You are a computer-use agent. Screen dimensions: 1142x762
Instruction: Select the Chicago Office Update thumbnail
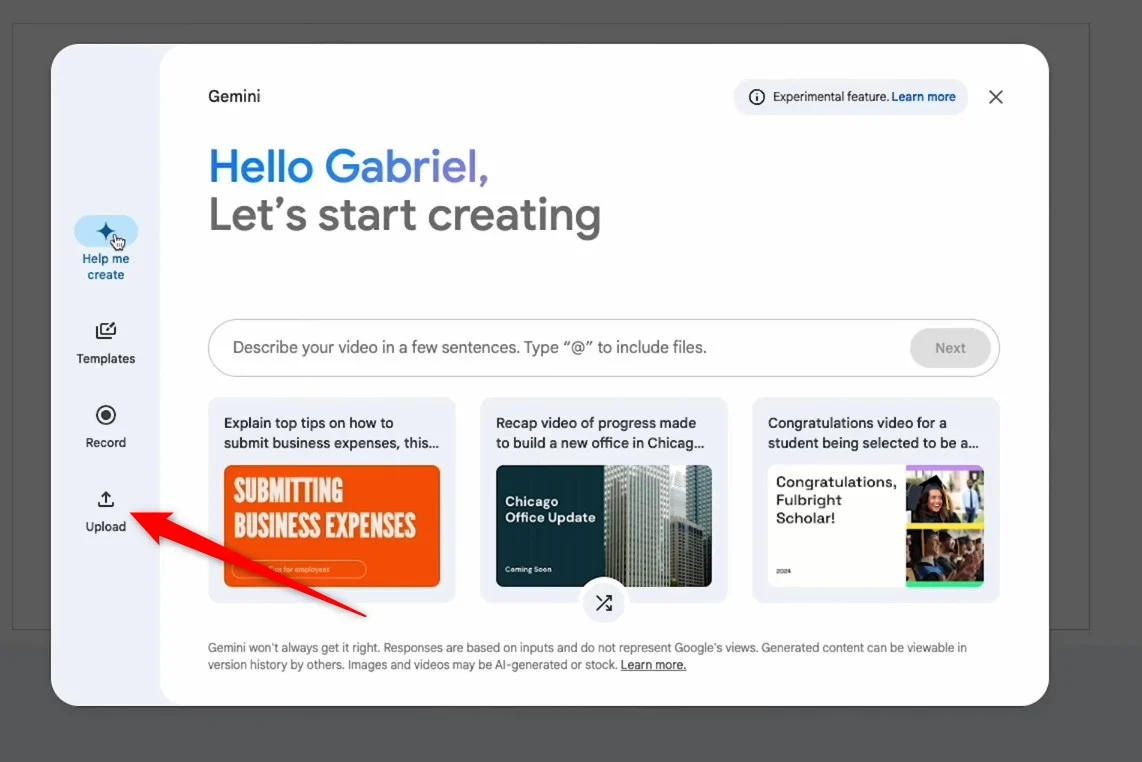tap(604, 526)
